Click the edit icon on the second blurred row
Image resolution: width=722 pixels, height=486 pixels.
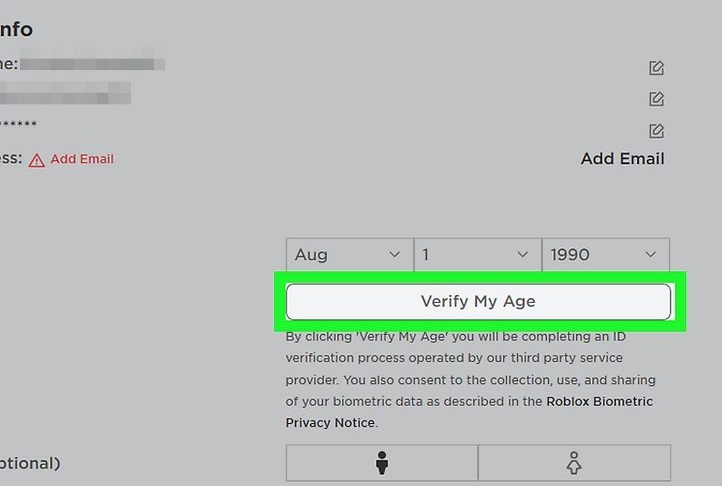click(656, 99)
